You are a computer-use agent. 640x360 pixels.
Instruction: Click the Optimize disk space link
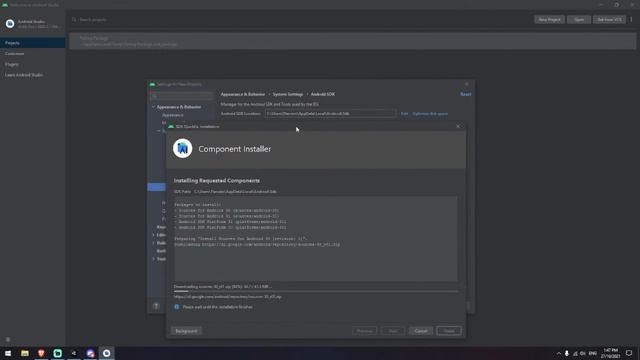(430, 113)
